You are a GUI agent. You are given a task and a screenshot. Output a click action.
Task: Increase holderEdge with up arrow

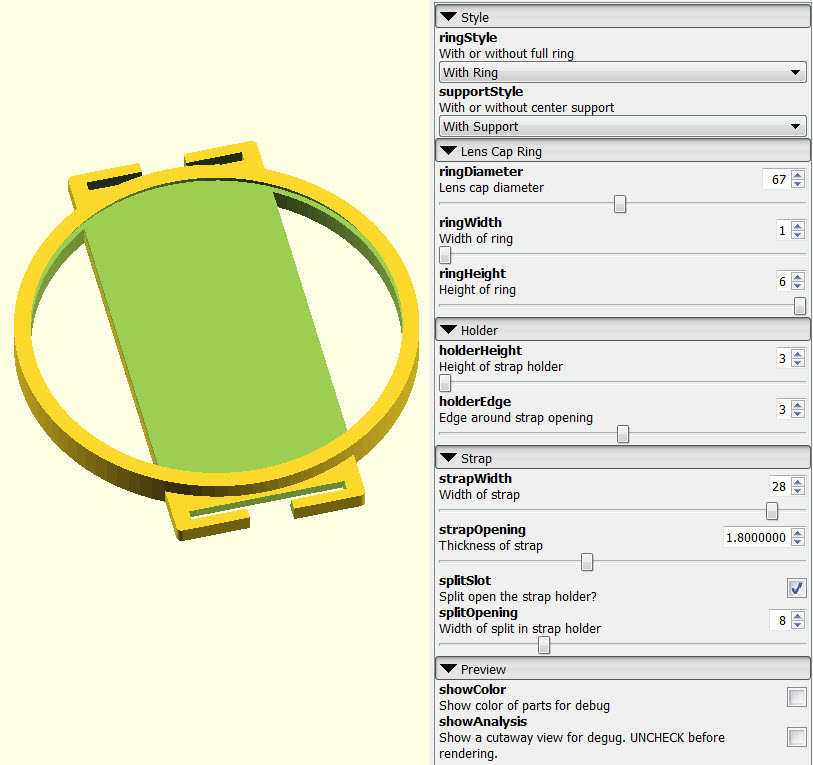tap(798, 405)
